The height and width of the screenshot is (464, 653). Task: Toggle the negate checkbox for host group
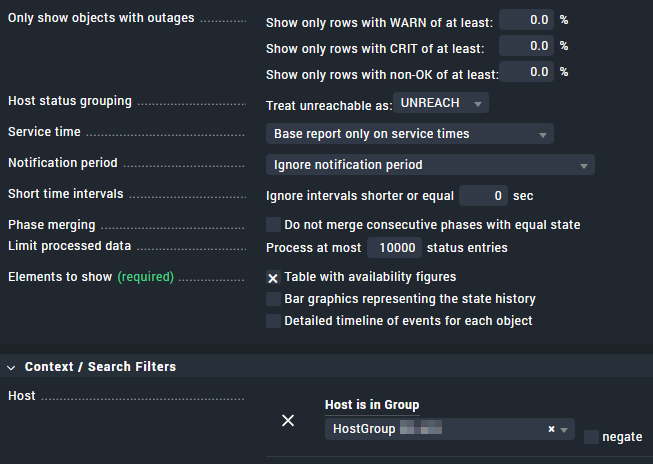[591, 437]
